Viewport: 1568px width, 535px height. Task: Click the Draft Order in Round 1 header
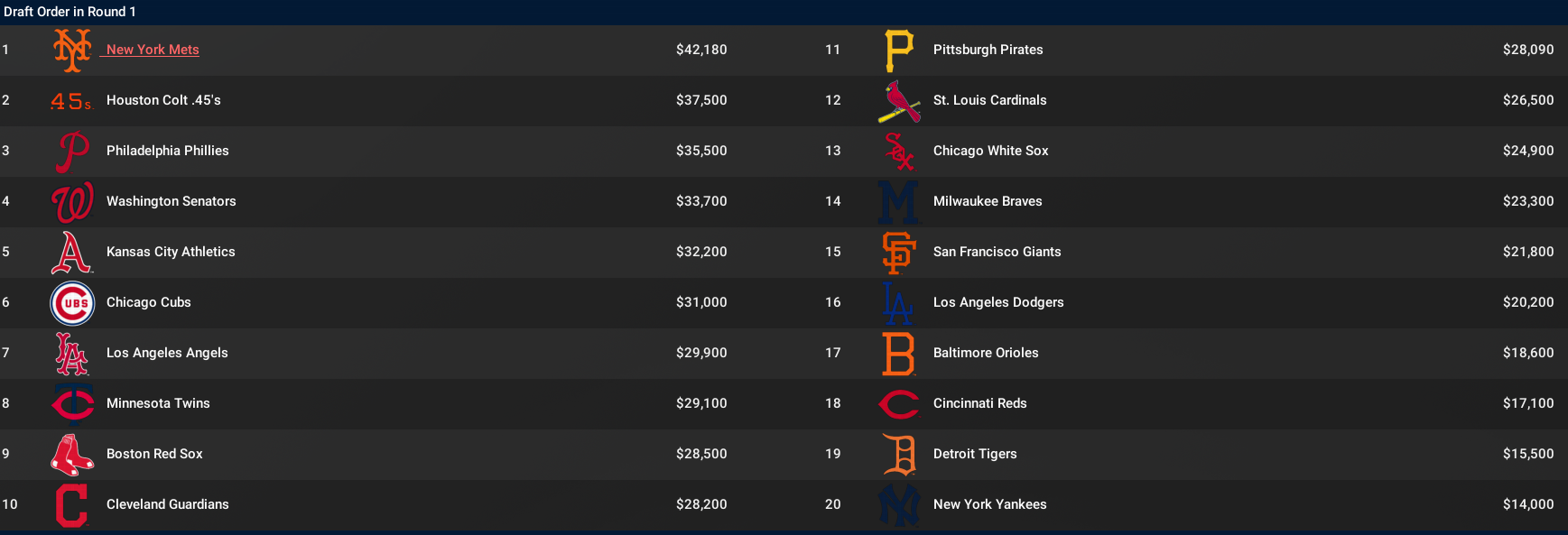click(70, 12)
